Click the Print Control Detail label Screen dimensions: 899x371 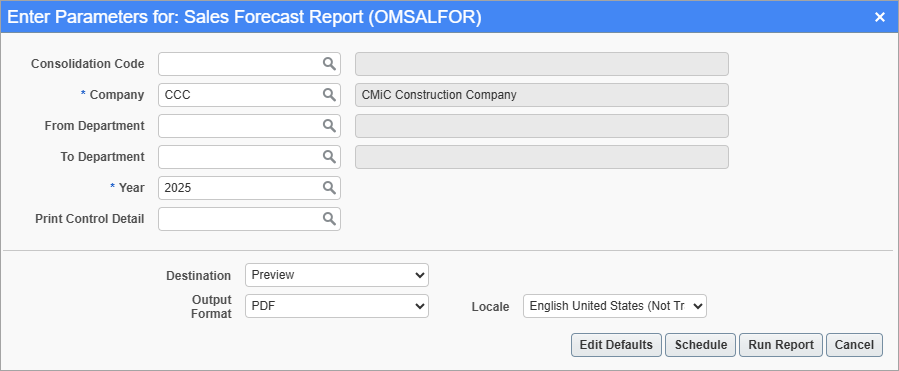pyautogui.click(x=90, y=218)
